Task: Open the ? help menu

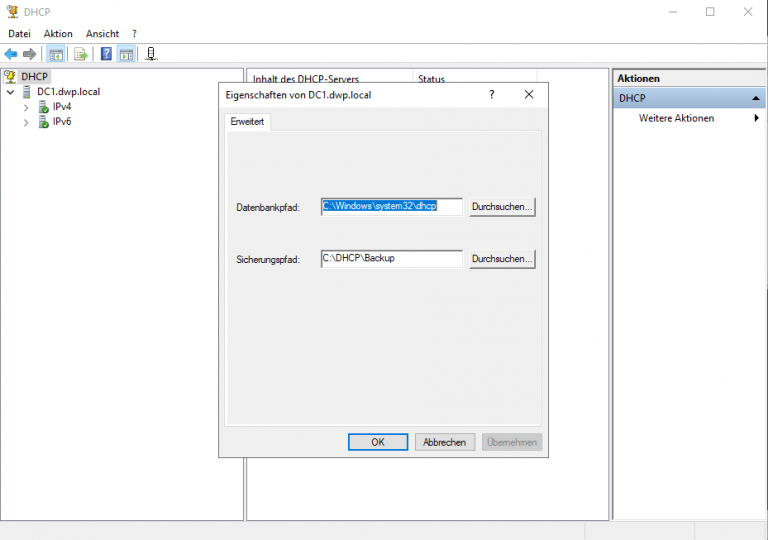Action: point(134,34)
